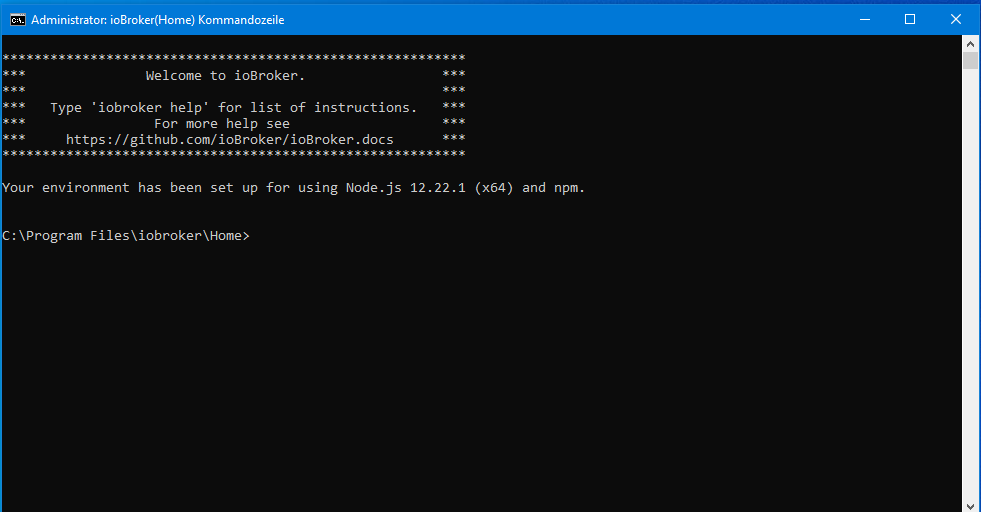Maximize the ioBroker Kommandozeile window
The image size is (981, 512).
point(910,19)
